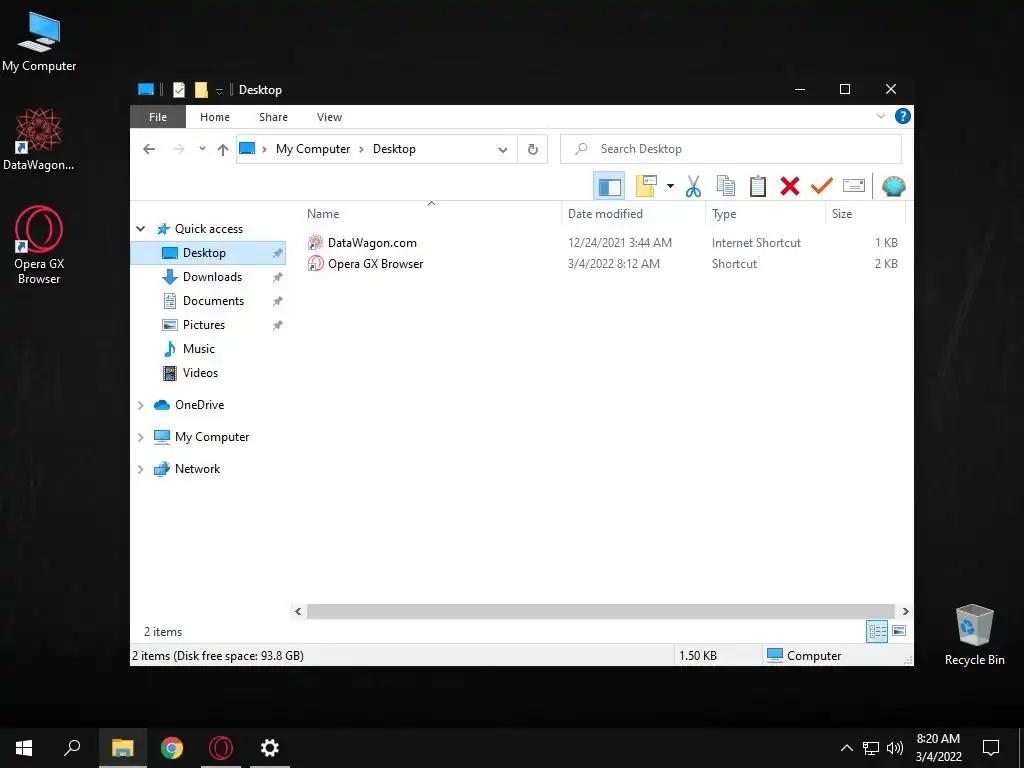Click the Copy toolbar icon

pos(726,187)
